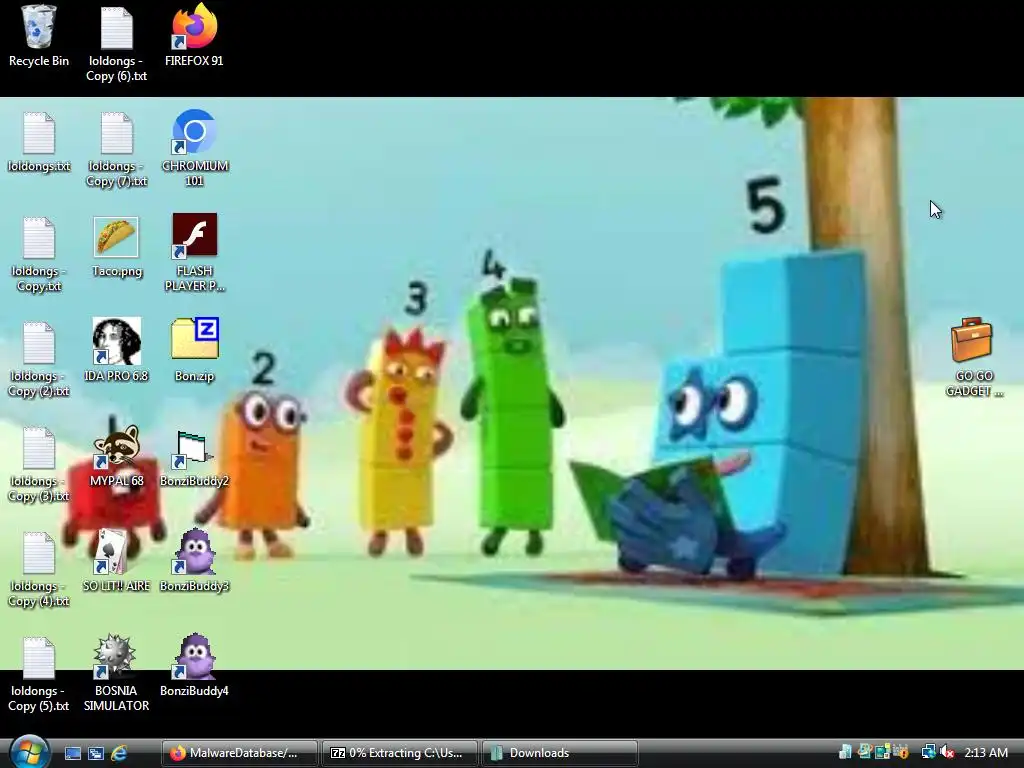Select loldongs.txt file icon

point(39,142)
